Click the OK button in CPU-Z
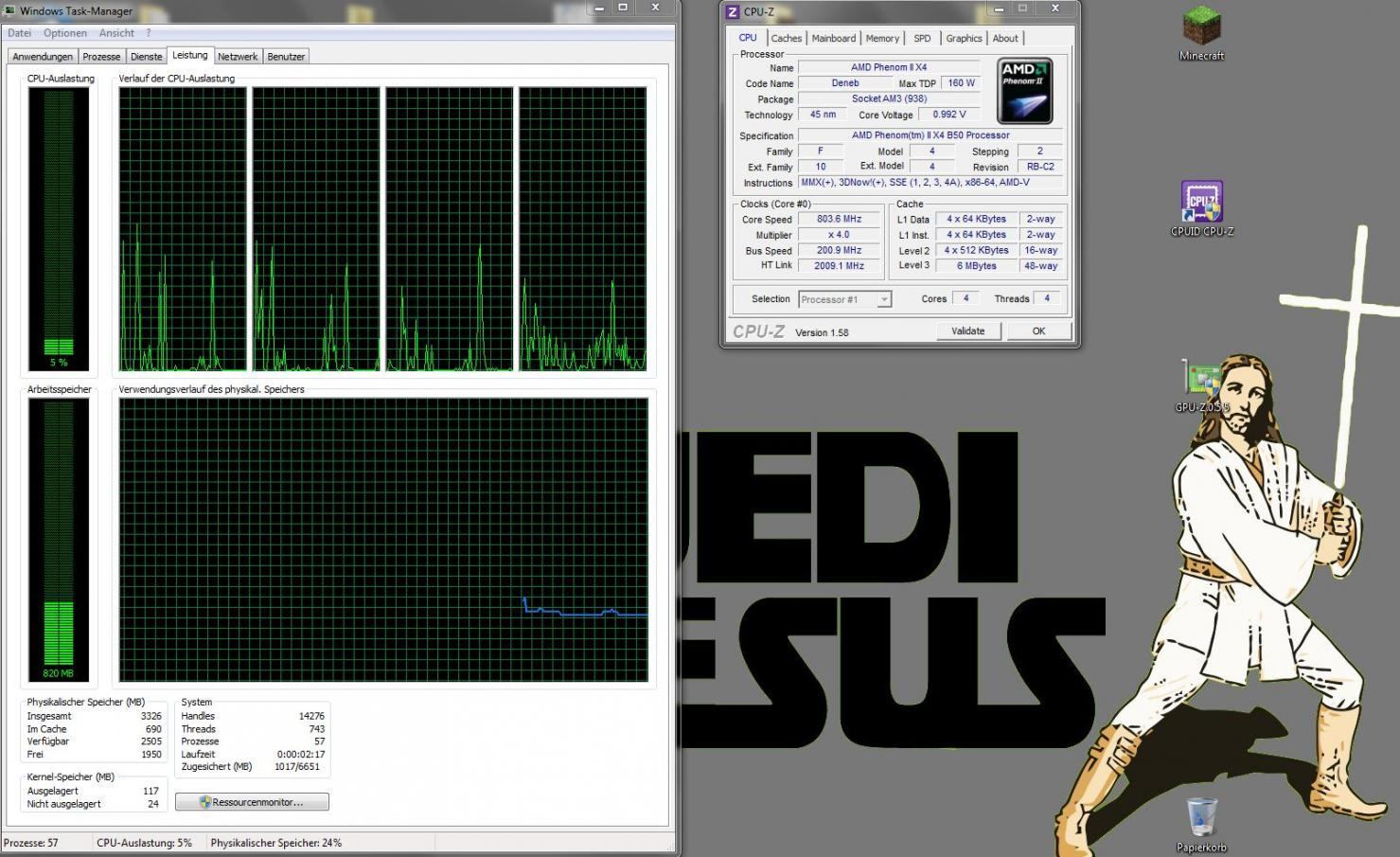 pos(1038,331)
